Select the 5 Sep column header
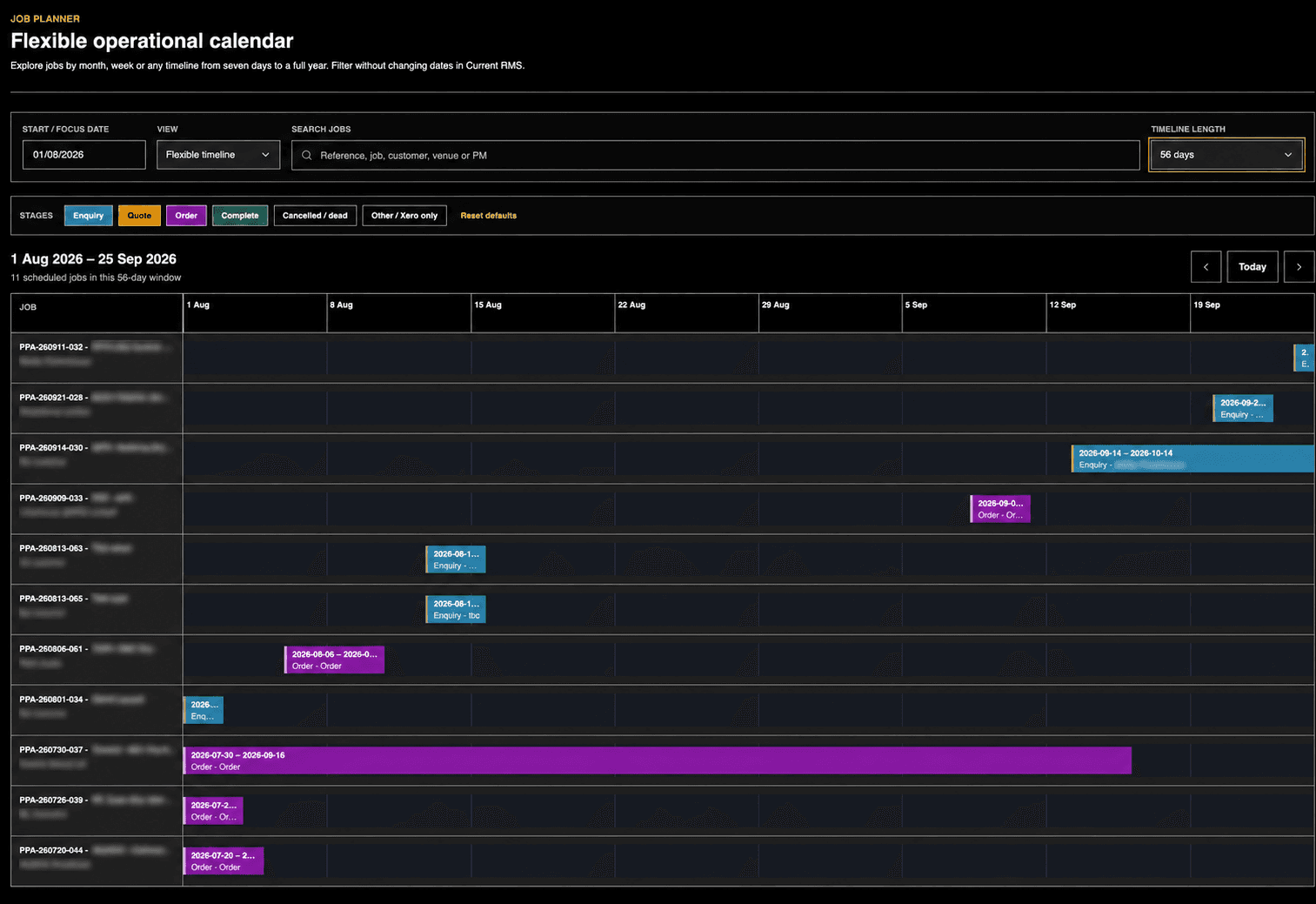Image resolution: width=1316 pixels, height=904 pixels. point(974,313)
